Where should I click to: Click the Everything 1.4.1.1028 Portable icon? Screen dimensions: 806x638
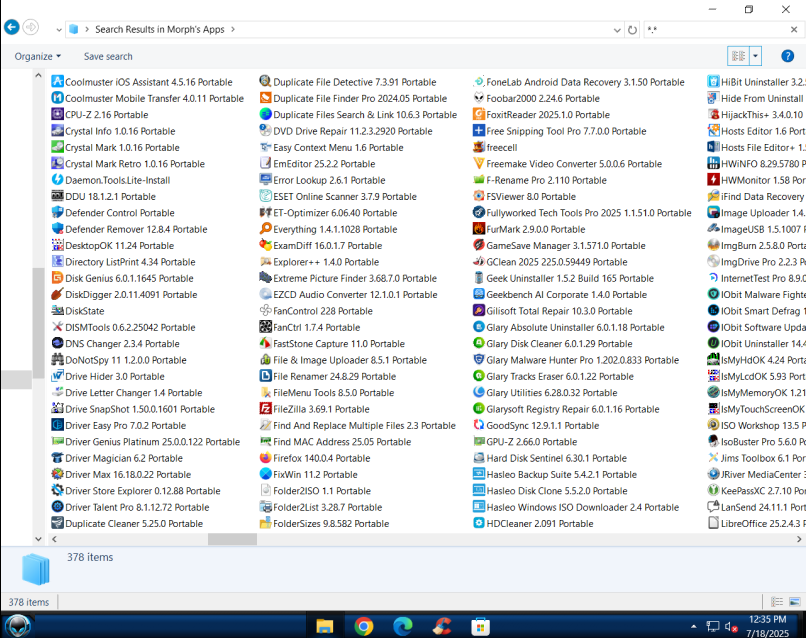point(265,229)
